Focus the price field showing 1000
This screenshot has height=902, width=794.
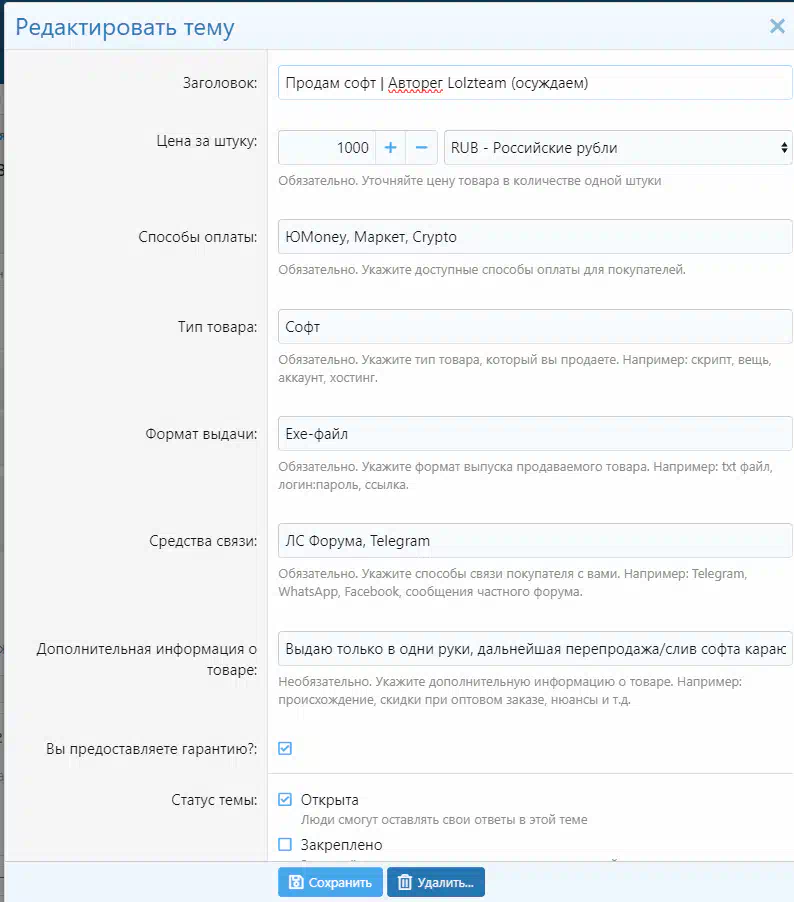pos(327,148)
